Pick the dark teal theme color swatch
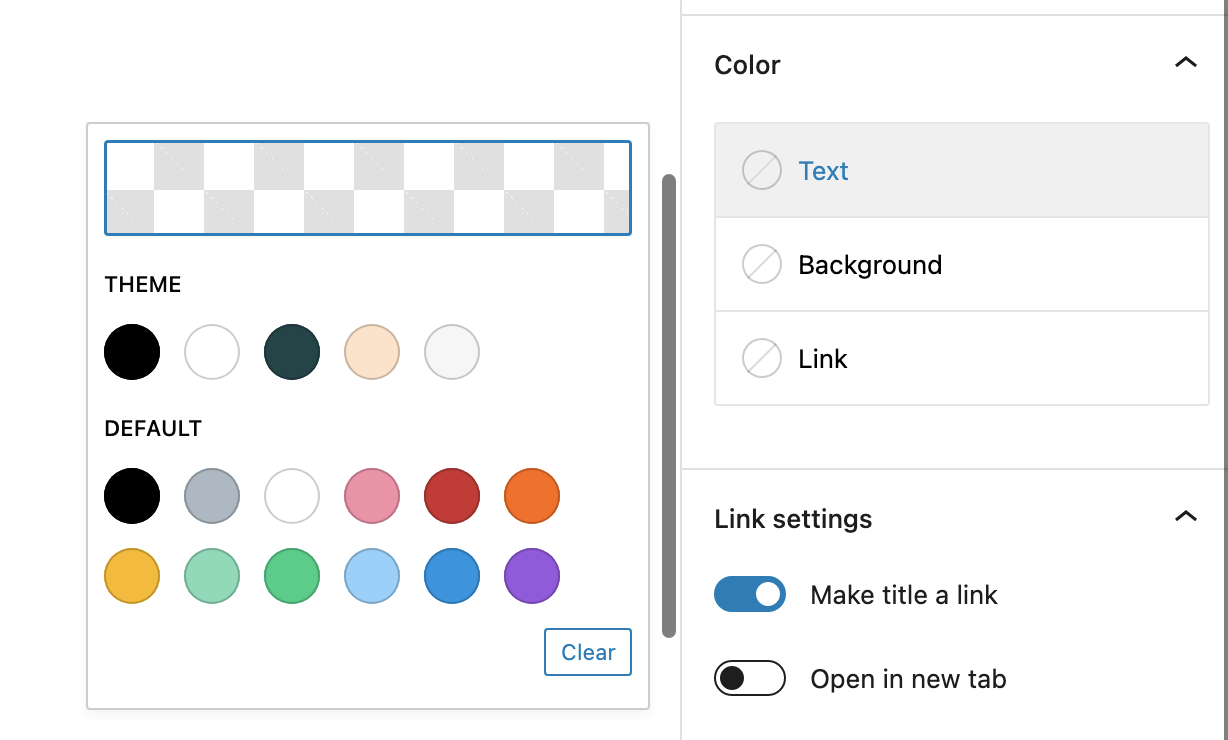This screenshot has height=740, width=1228. (292, 352)
